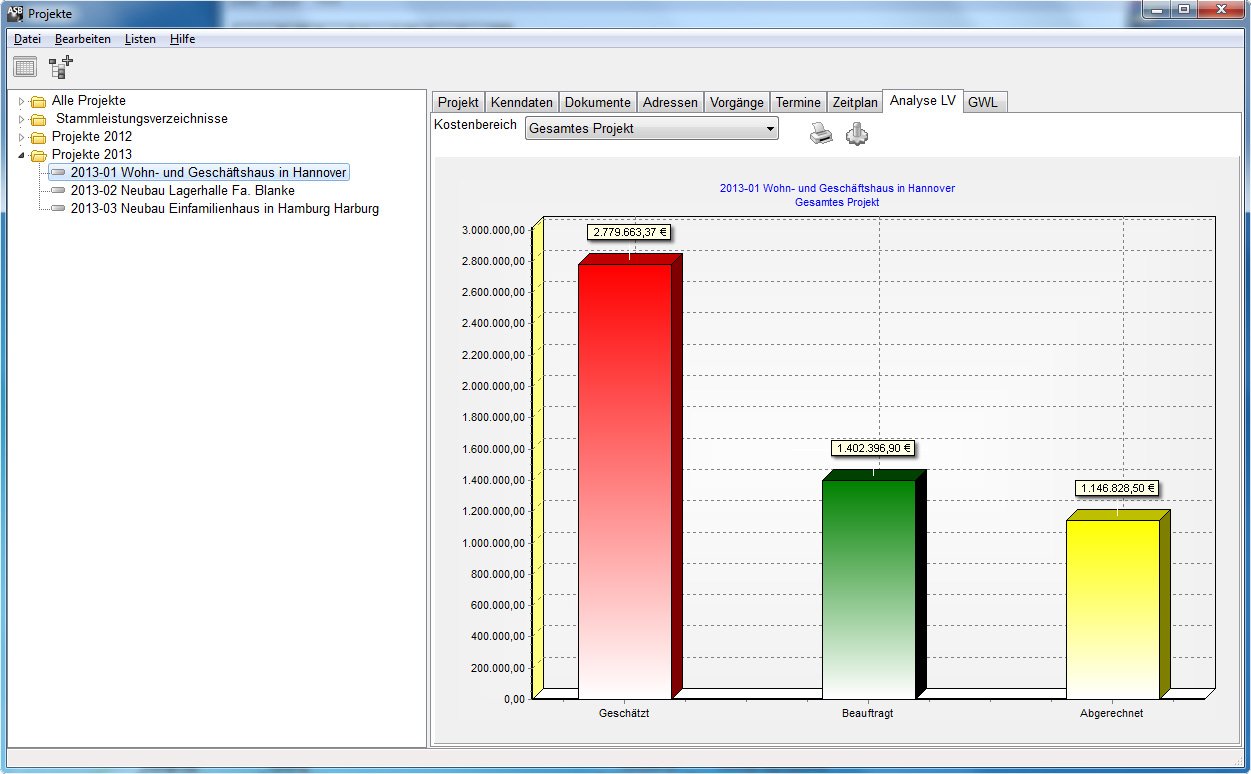
Task: Click the tree structure toolbar icon
Action: pos(61,68)
